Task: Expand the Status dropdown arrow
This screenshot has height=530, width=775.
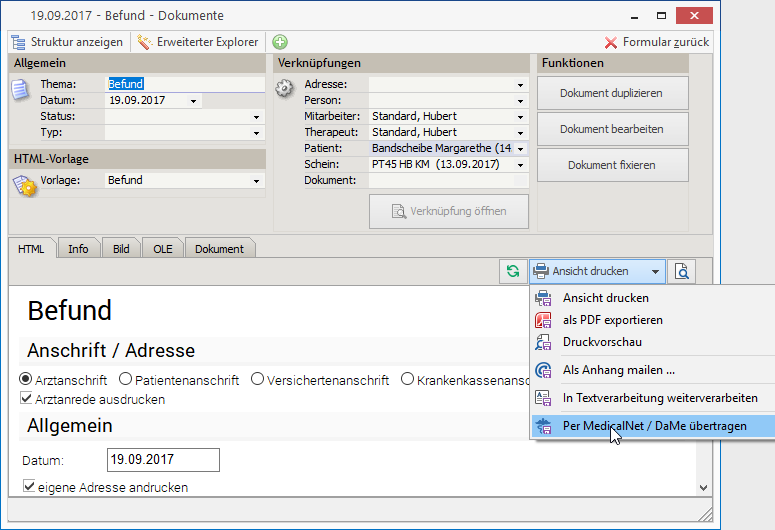Action: pos(257,117)
